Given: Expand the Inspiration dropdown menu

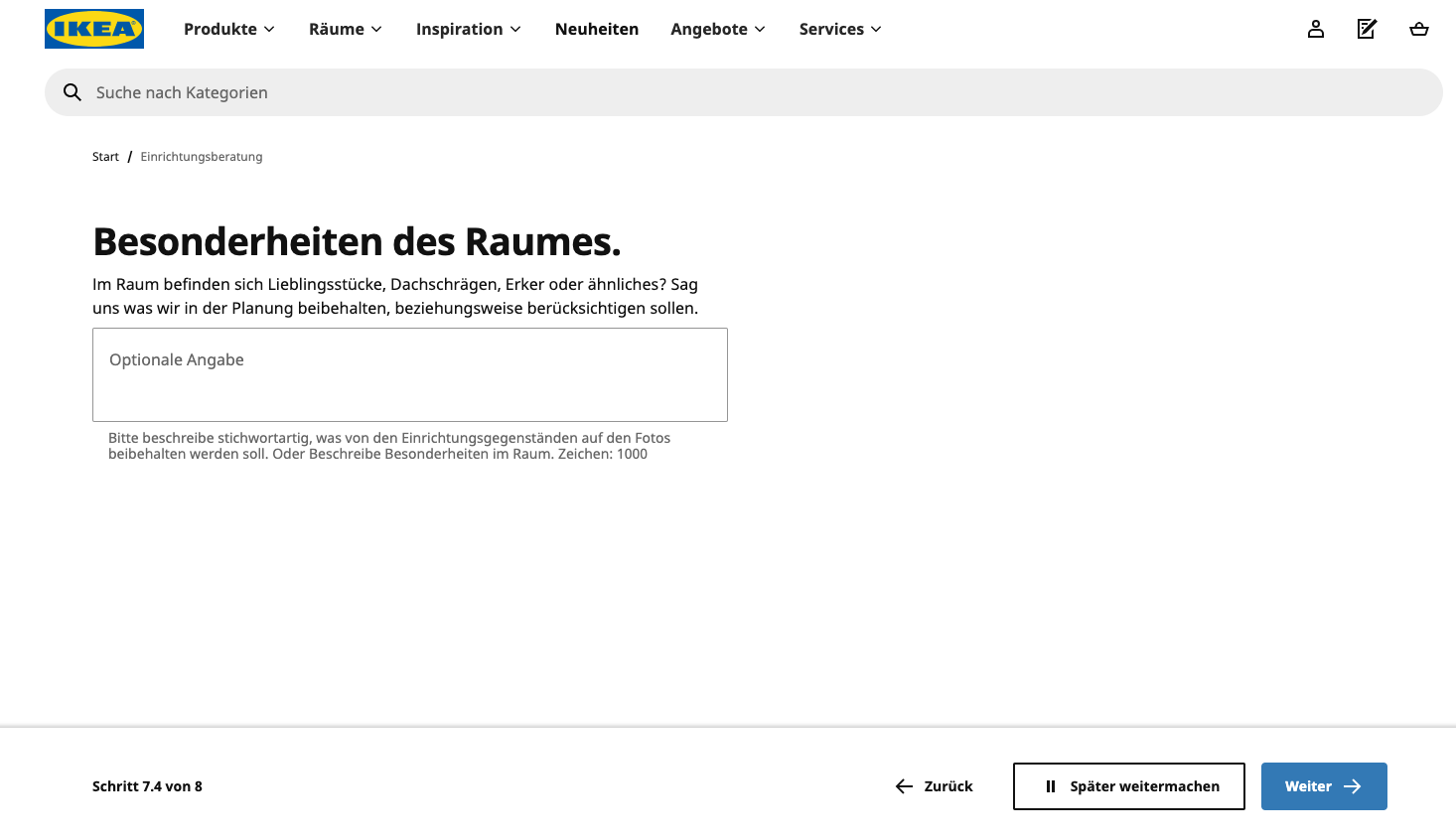Looking at the screenshot, I should click(468, 29).
